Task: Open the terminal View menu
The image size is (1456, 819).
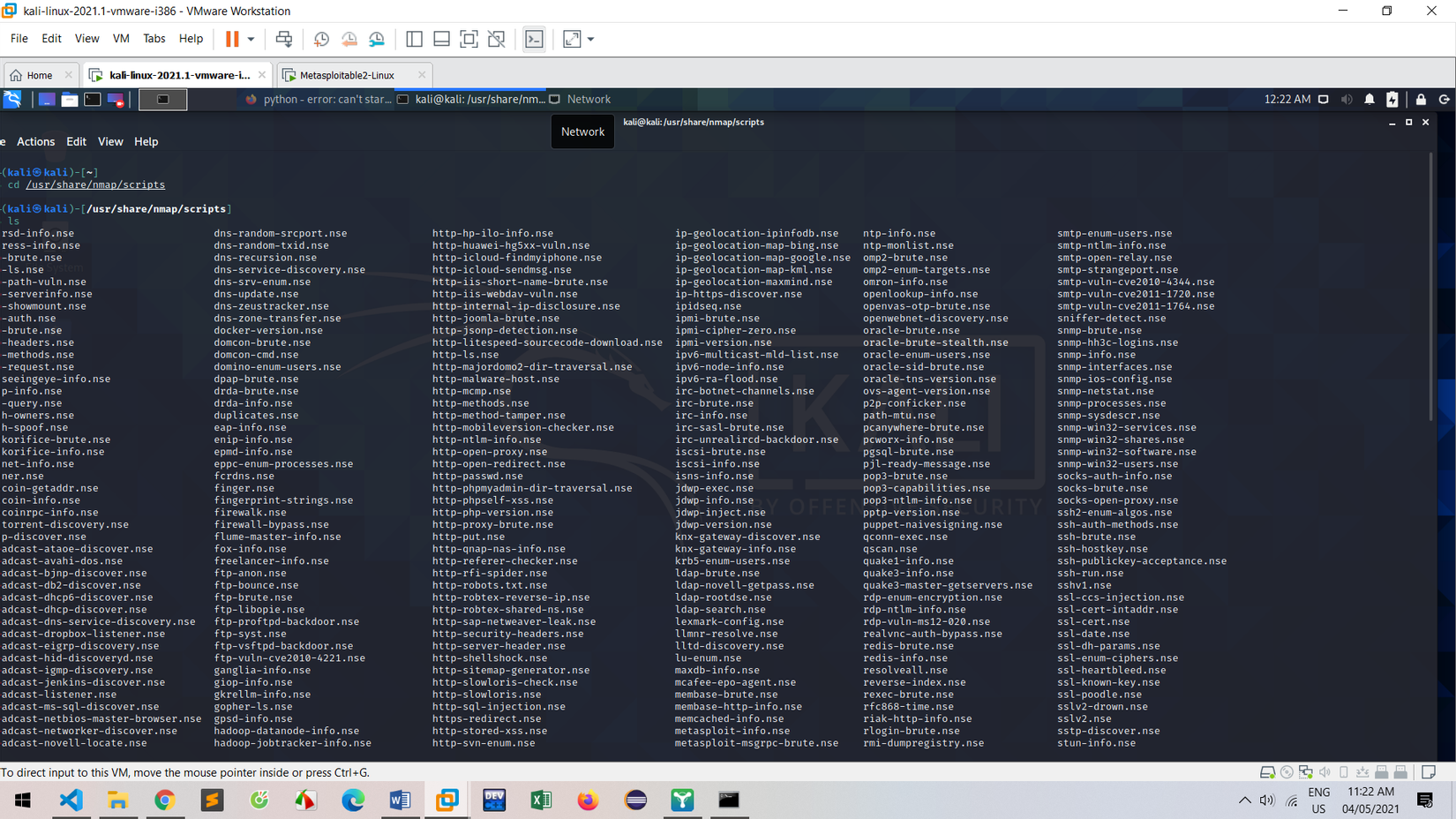Action: click(x=110, y=141)
